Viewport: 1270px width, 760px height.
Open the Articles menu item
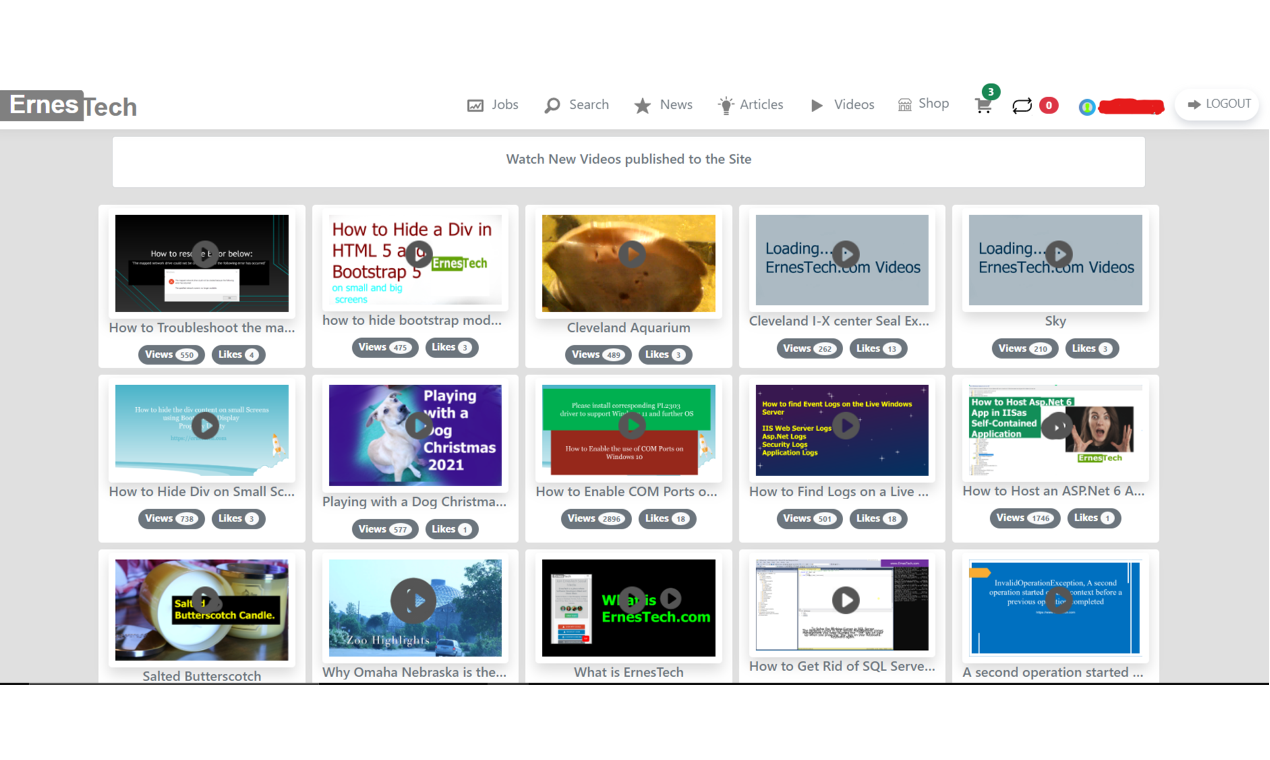(750, 105)
